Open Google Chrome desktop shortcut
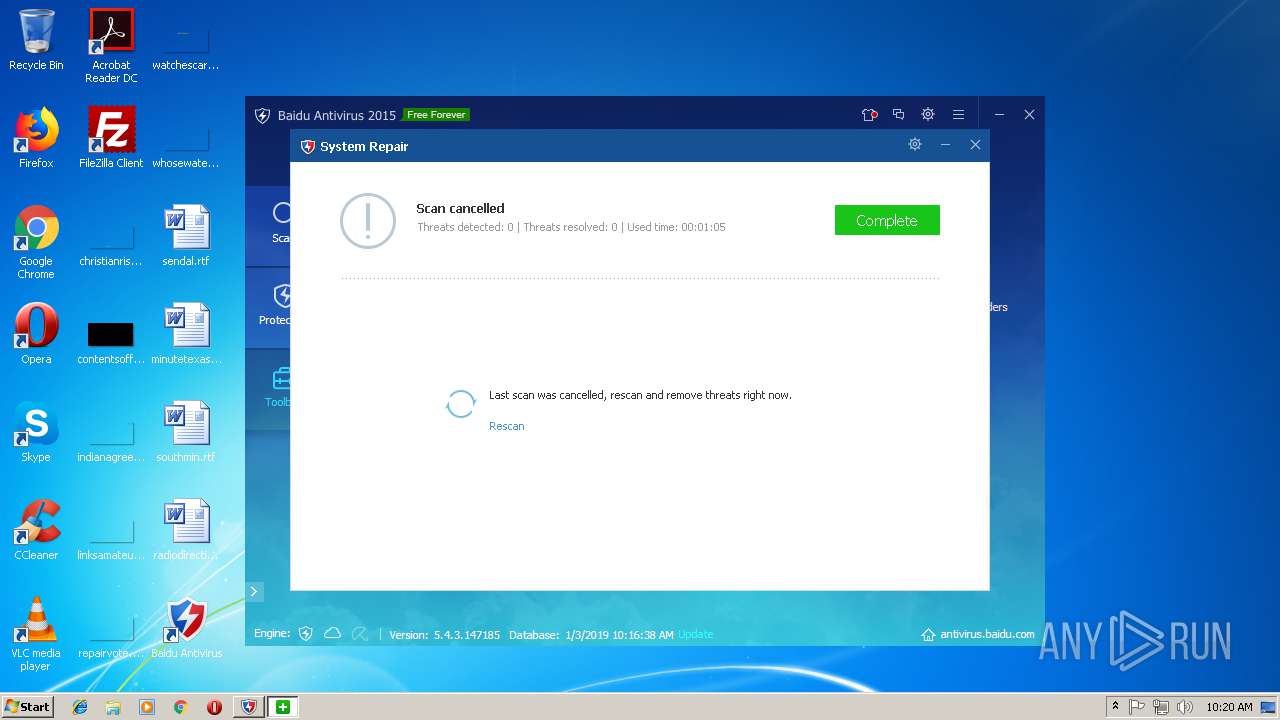Viewport: 1280px width, 720px height. (36, 242)
